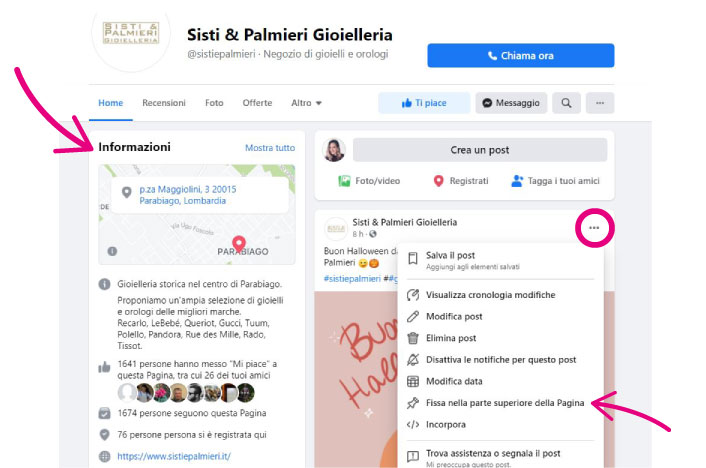Viewport: 706px width, 468px height.
Task: Click the globe icon by website link
Action: pyautogui.click(x=104, y=456)
